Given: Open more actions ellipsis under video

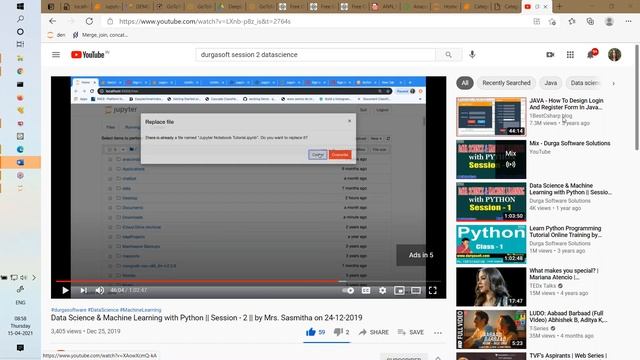Looking at the screenshot, I should pyautogui.click(x=438, y=333).
